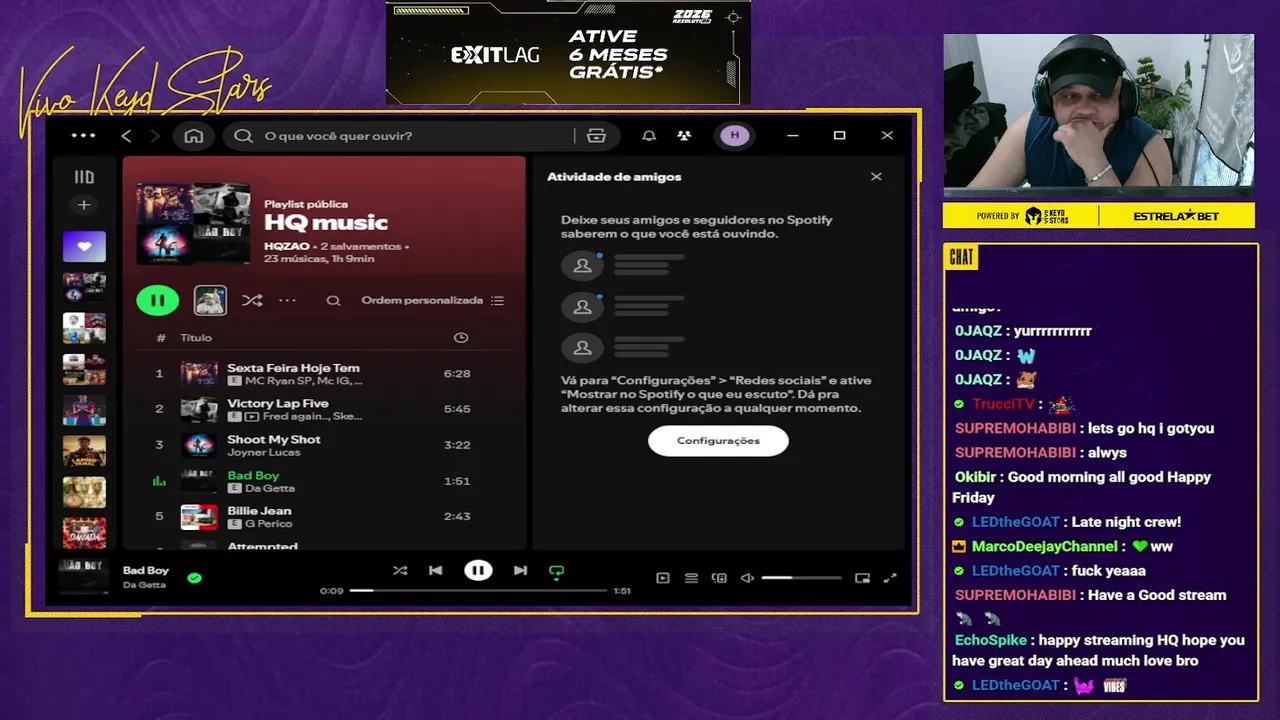This screenshot has height=720, width=1280.
Task: Toggle shuffle for the HQ music playlist
Action: (252, 300)
